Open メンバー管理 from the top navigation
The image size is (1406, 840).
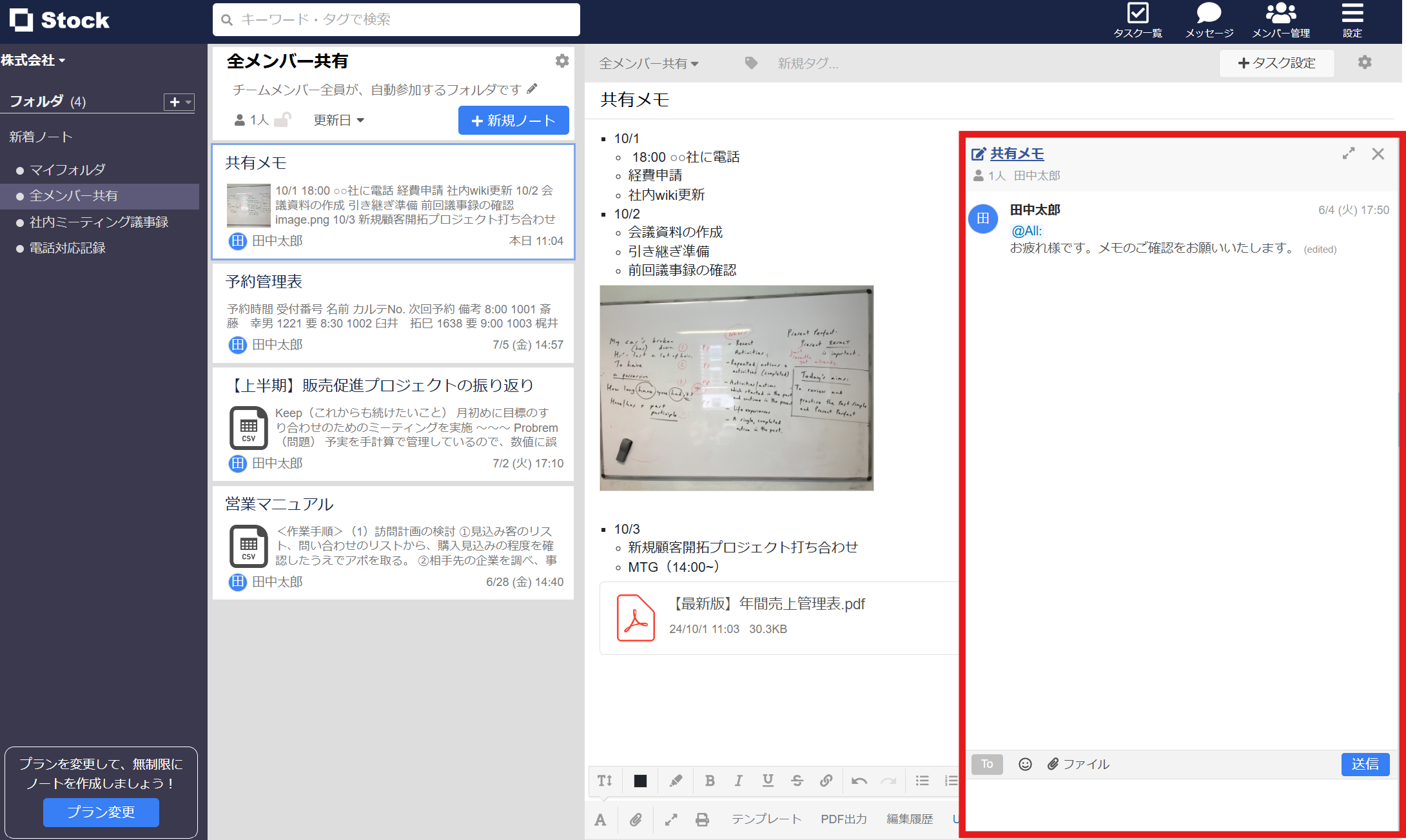click(1280, 19)
